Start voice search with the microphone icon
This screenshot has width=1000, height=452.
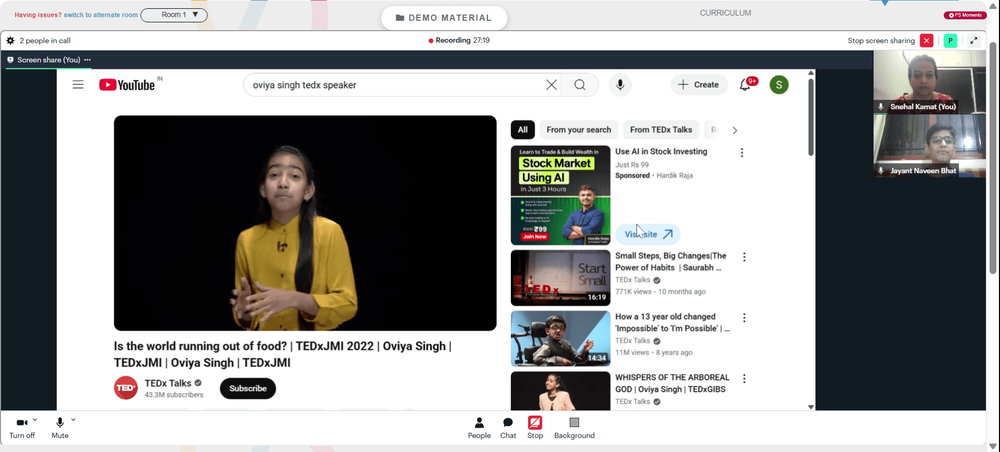pos(620,85)
